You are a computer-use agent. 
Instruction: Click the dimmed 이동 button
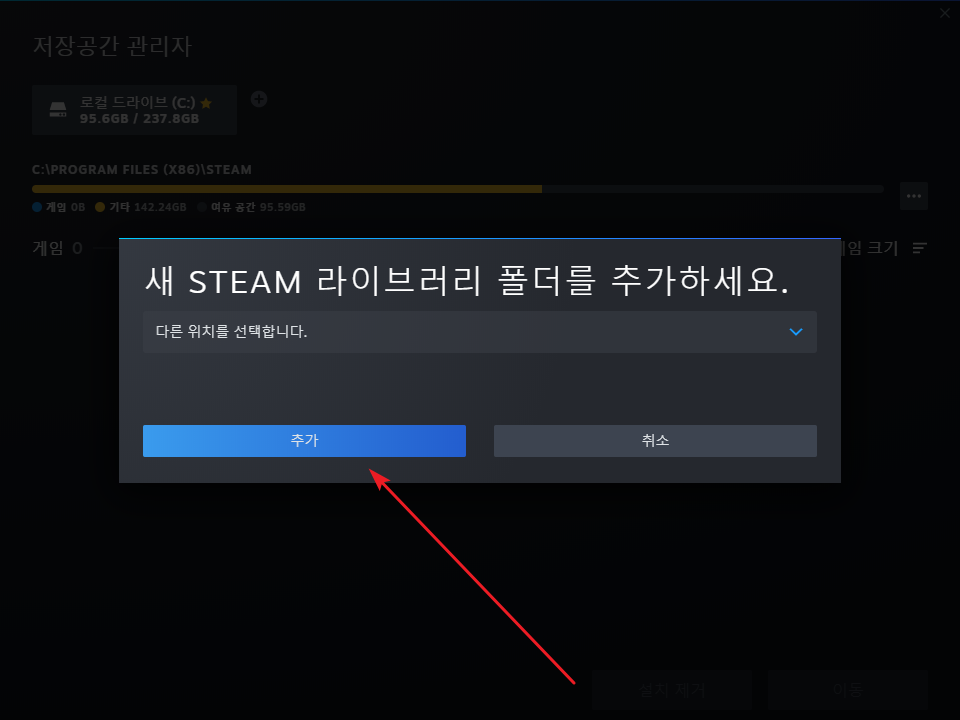pyautogui.click(x=848, y=690)
